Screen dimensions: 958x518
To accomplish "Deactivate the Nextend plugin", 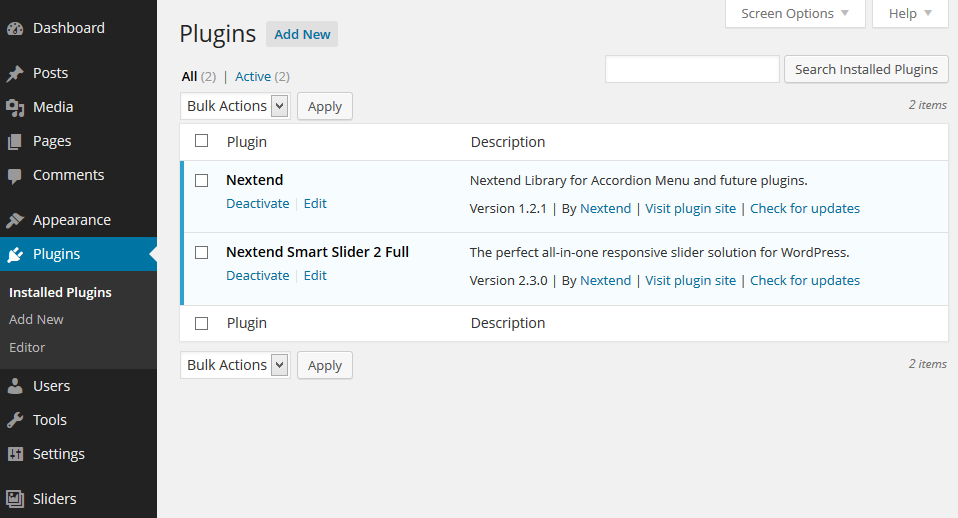I will [x=258, y=203].
